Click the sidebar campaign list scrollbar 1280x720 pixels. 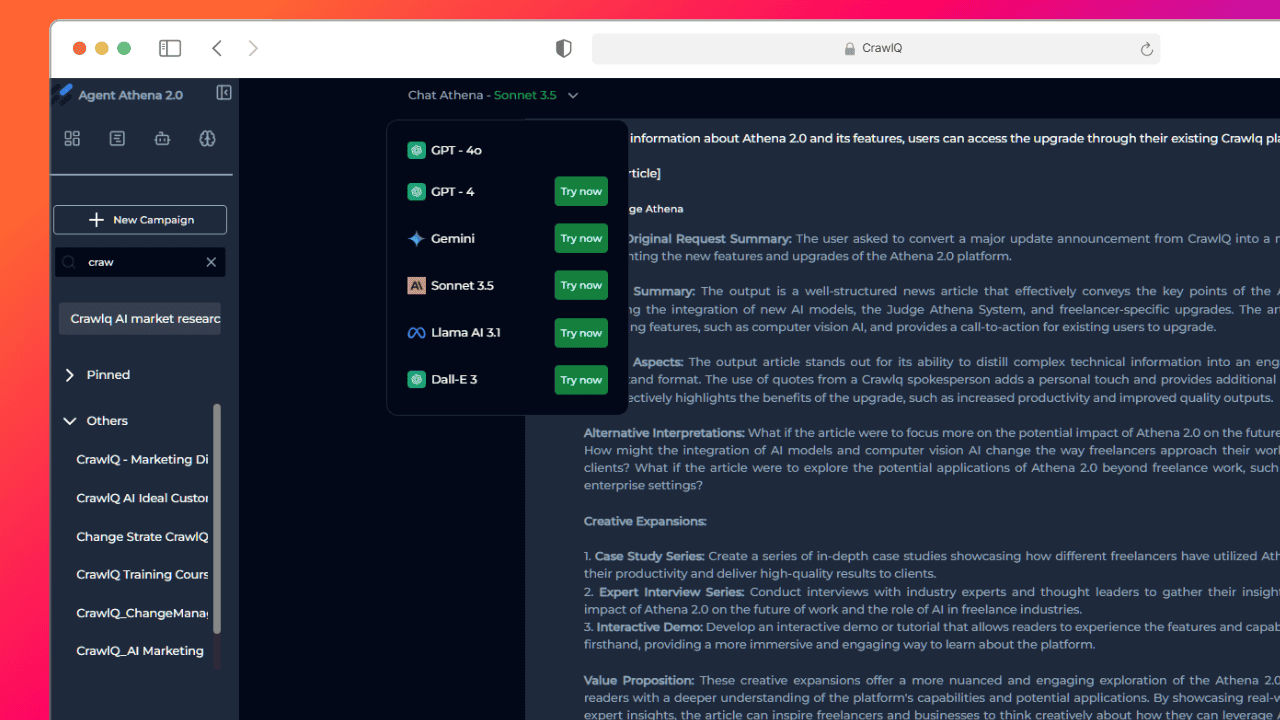click(217, 518)
